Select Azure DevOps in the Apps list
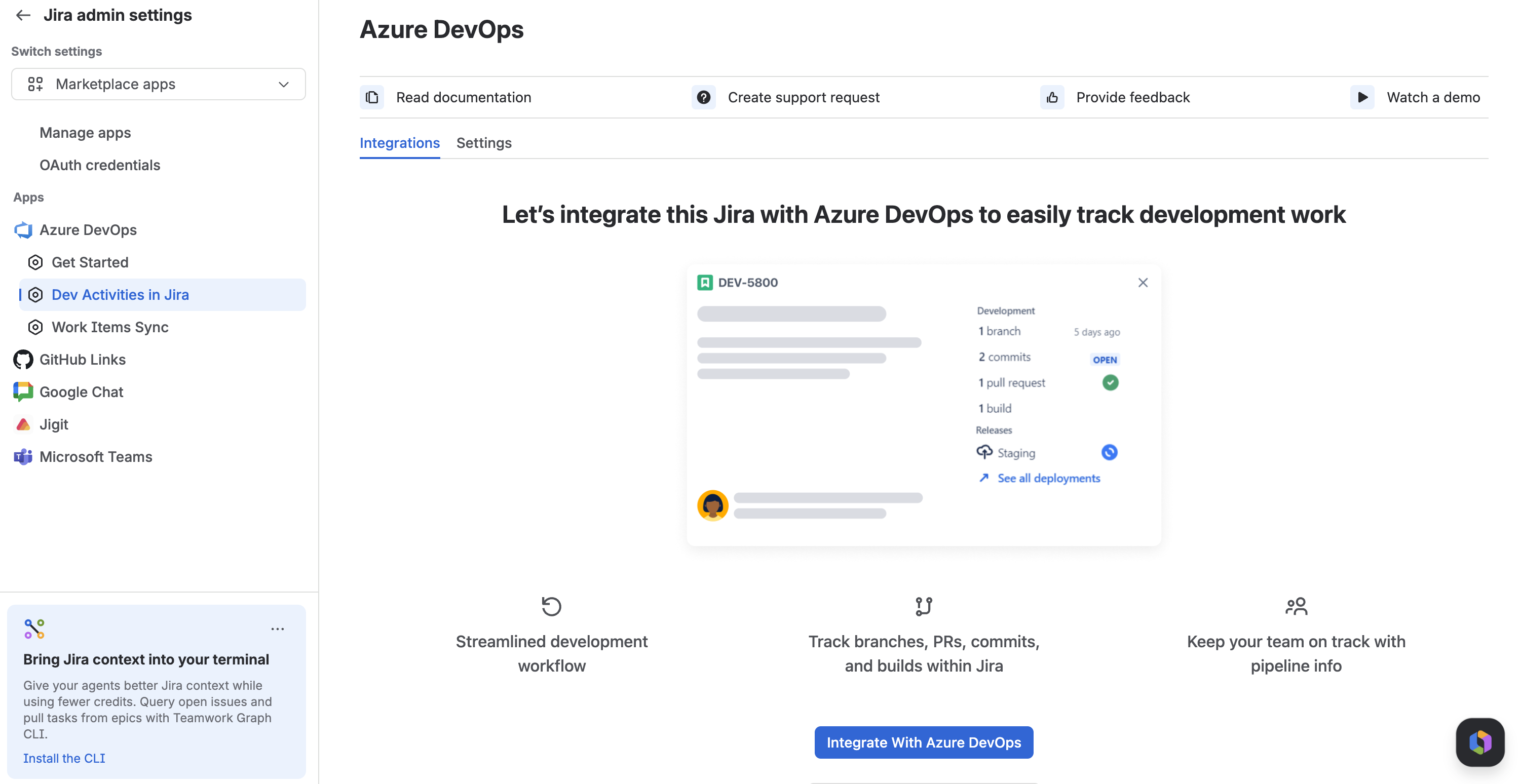The width and height of the screenshot is (1520, 784). tap(88, 230)
